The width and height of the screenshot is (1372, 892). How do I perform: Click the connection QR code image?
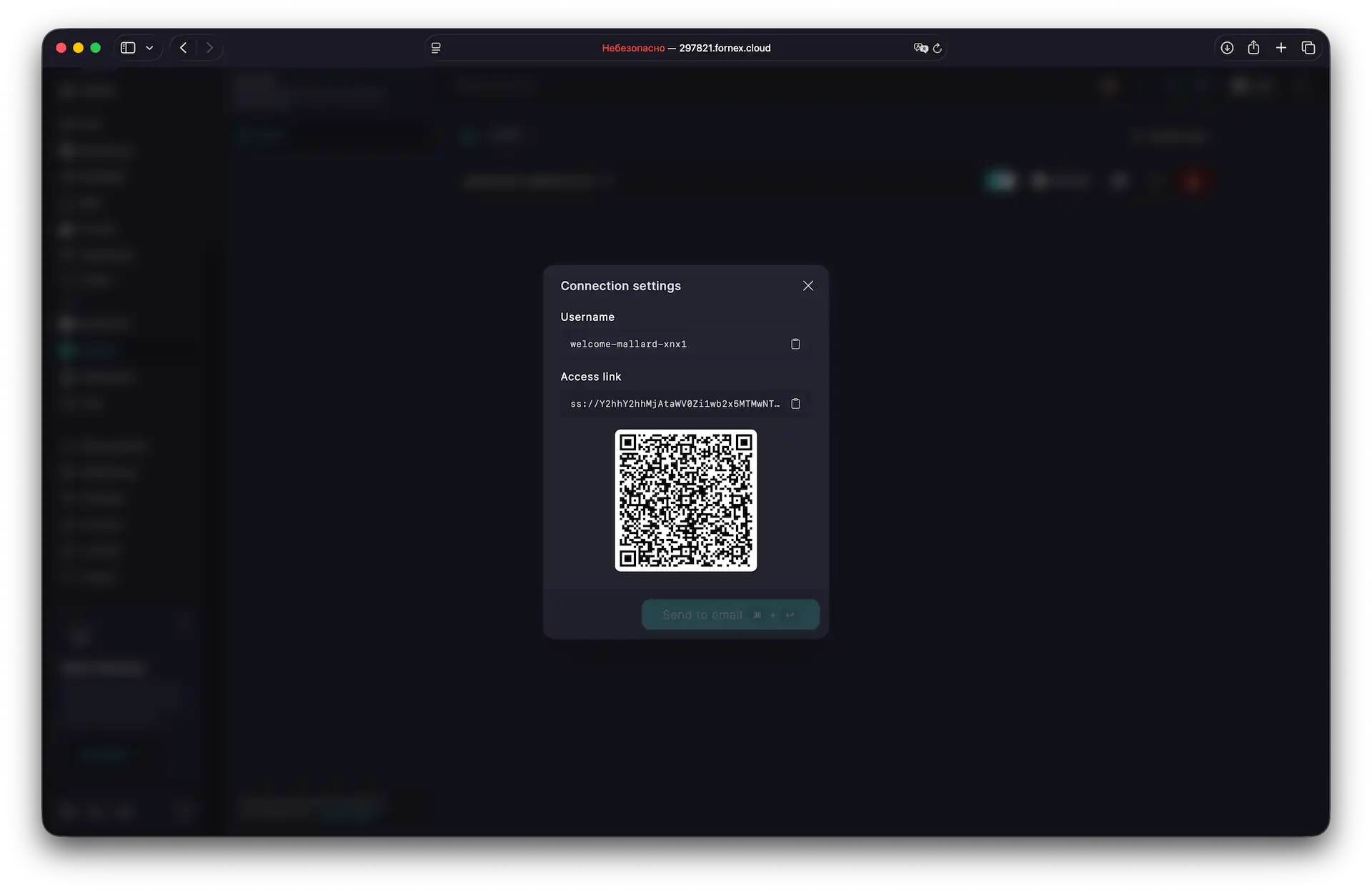[x=685, y=500]
